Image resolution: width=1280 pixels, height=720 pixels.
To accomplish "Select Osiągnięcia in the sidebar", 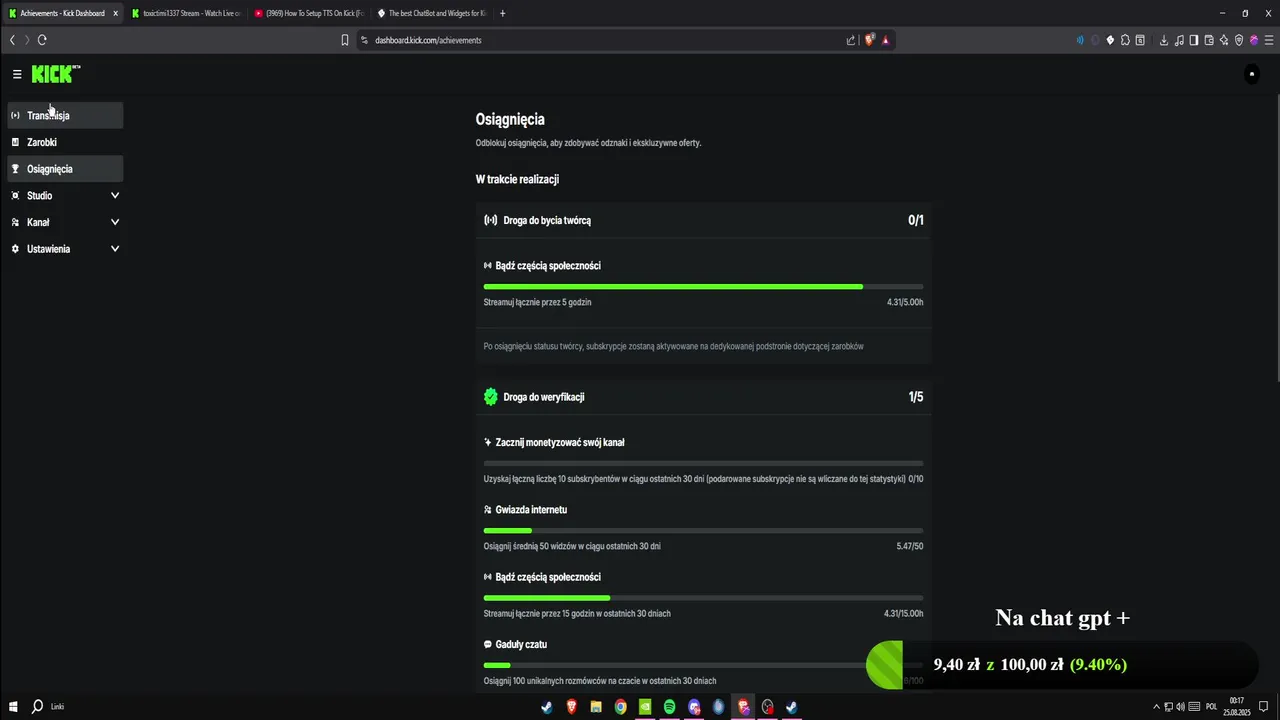I will tap(65, 169).
